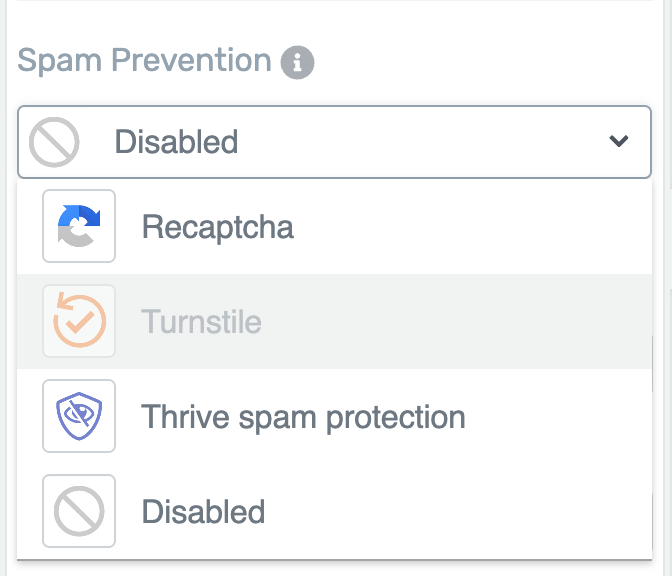Click the square frame around the Thrive shield
The image size is (672, 576).
coord(79,416)
